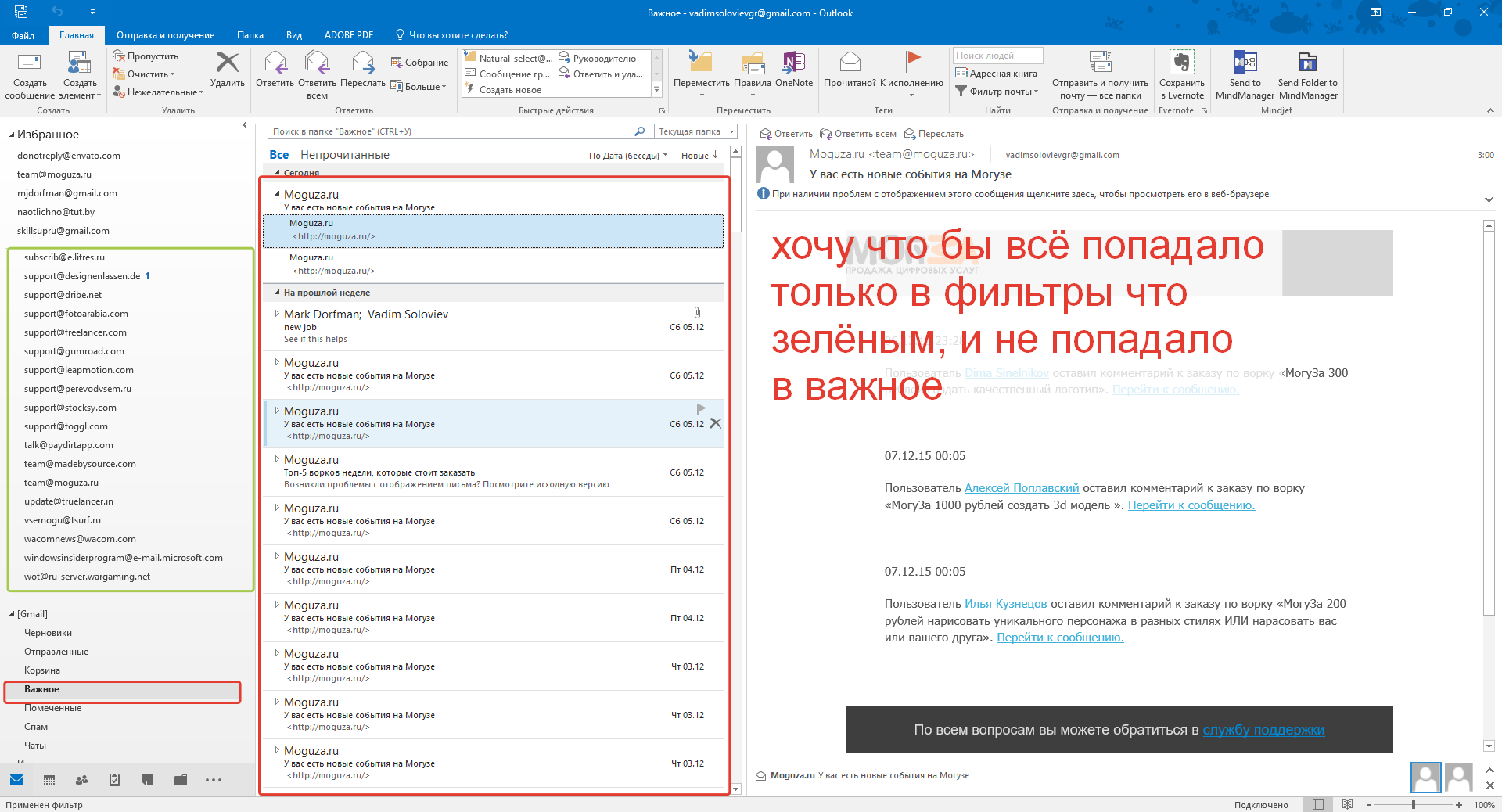Image resolution: width=1502 pixels, height=812 pixels.
Task: Click the Read/Unread envelope icon
Action: [850, 63]
